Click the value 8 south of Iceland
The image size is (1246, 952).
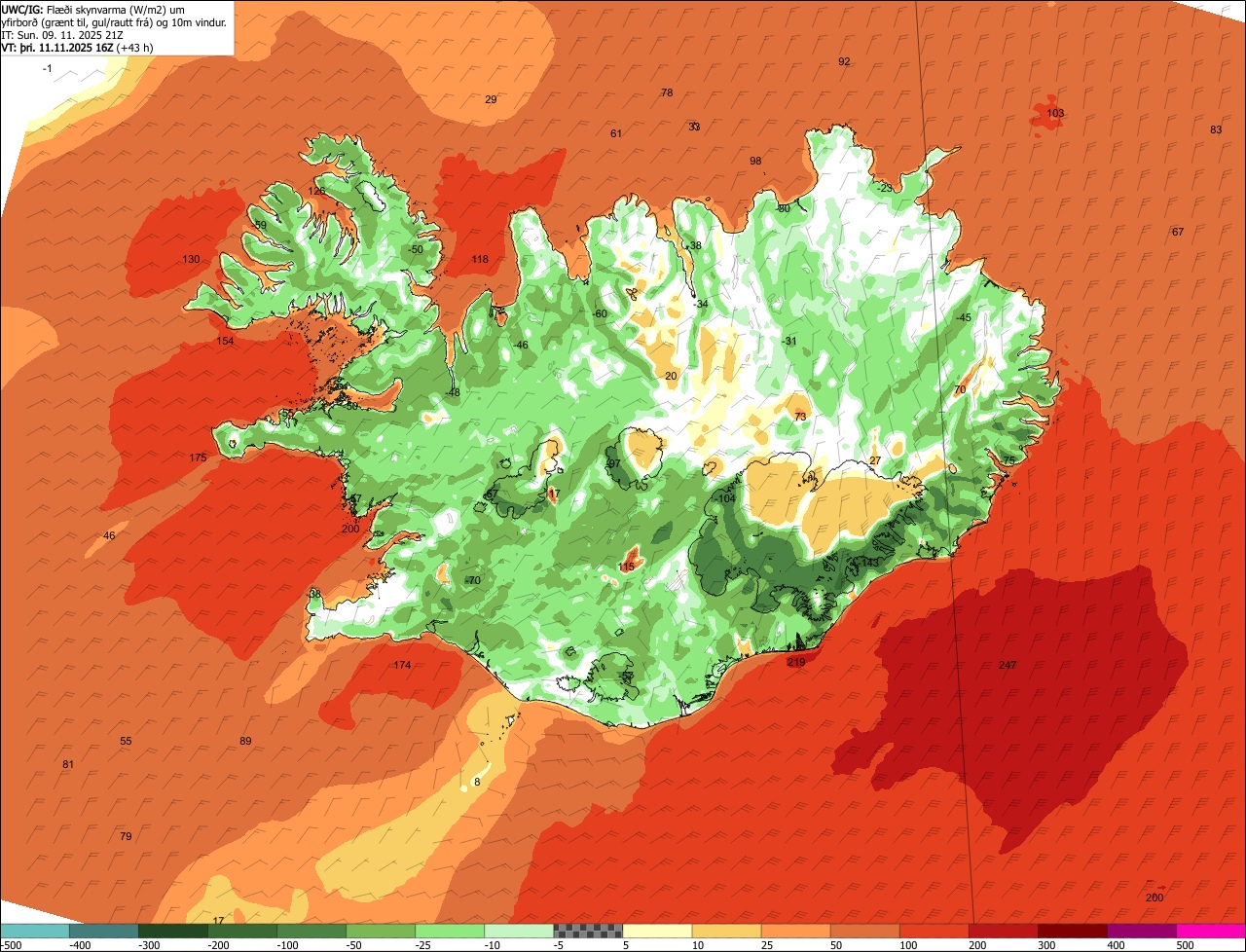pos(477,782)
